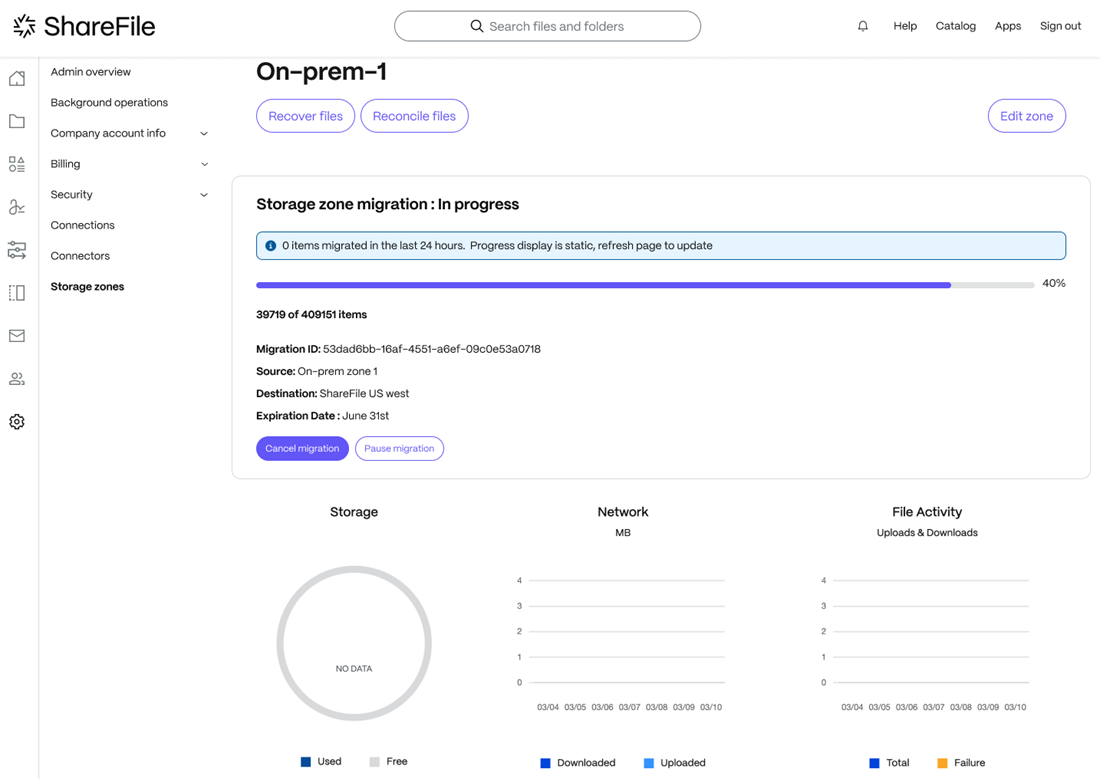
Task: Expand Company account info chevron
Action: pos(204,133)
